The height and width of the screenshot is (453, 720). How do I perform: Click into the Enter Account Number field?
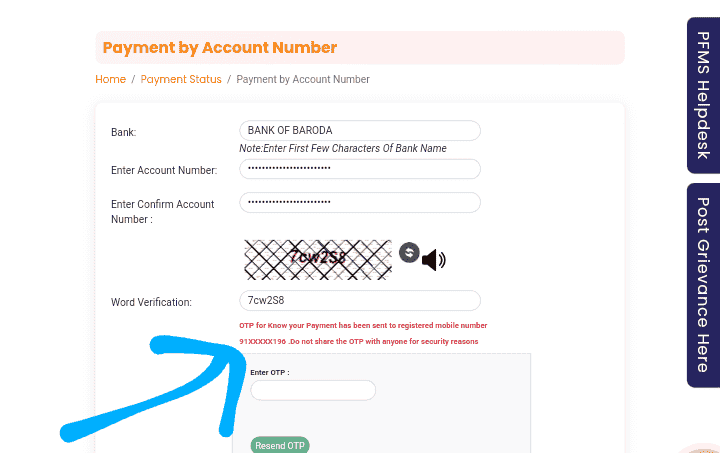(360, 169)
